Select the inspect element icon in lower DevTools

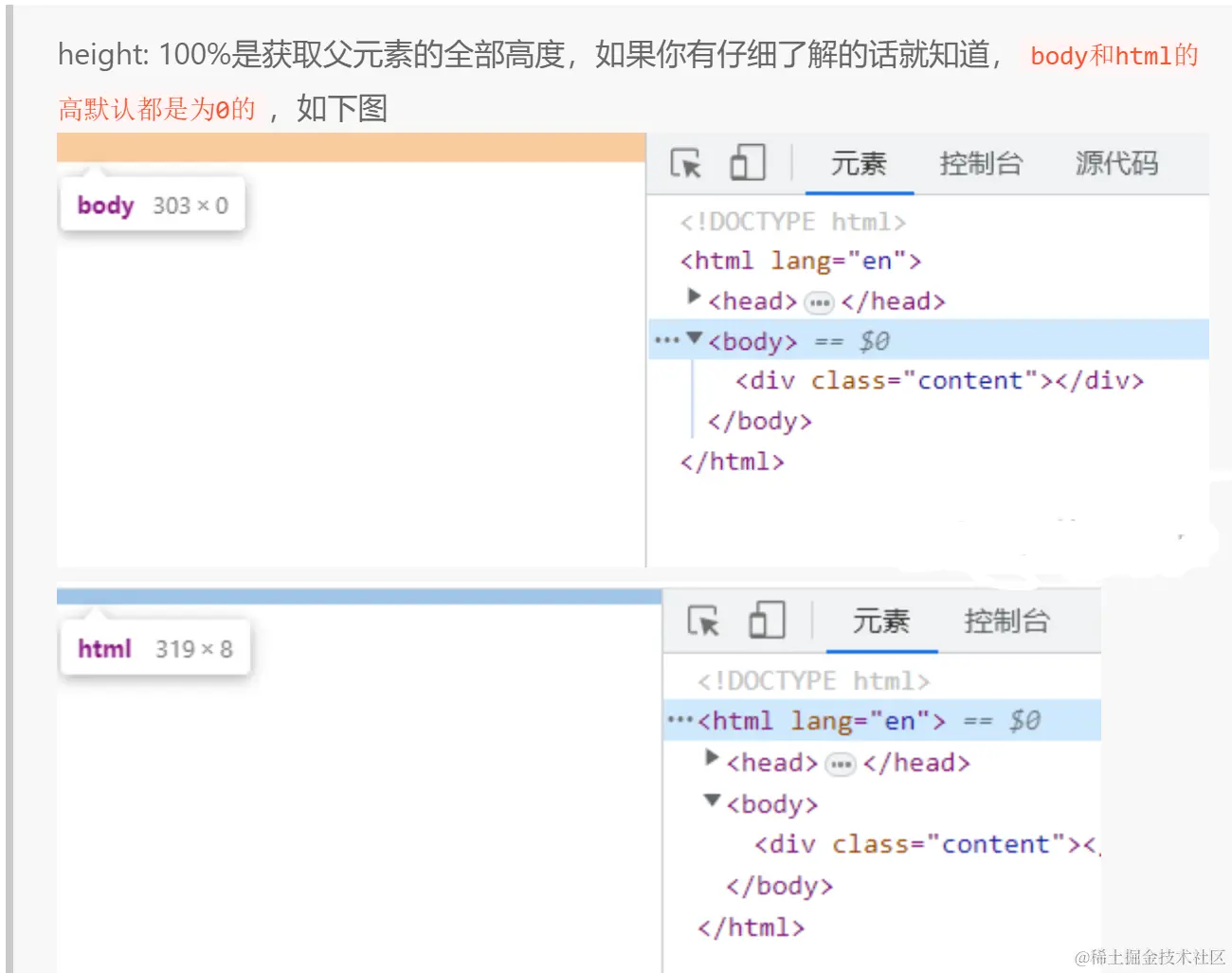coord(703,621)
